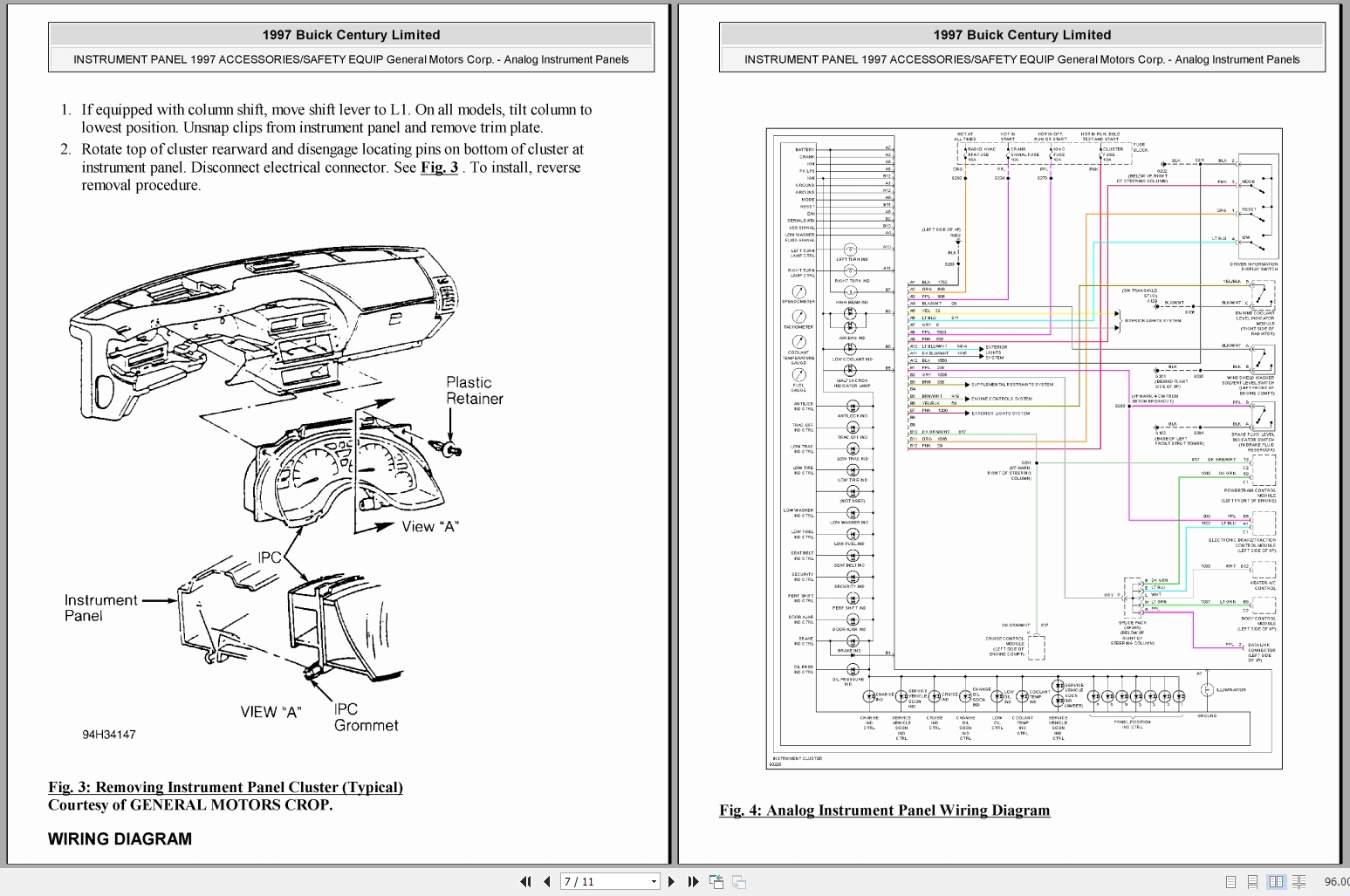The image size is (1350, 896).
Task: Go to the previous page
Action: [546, 881]
